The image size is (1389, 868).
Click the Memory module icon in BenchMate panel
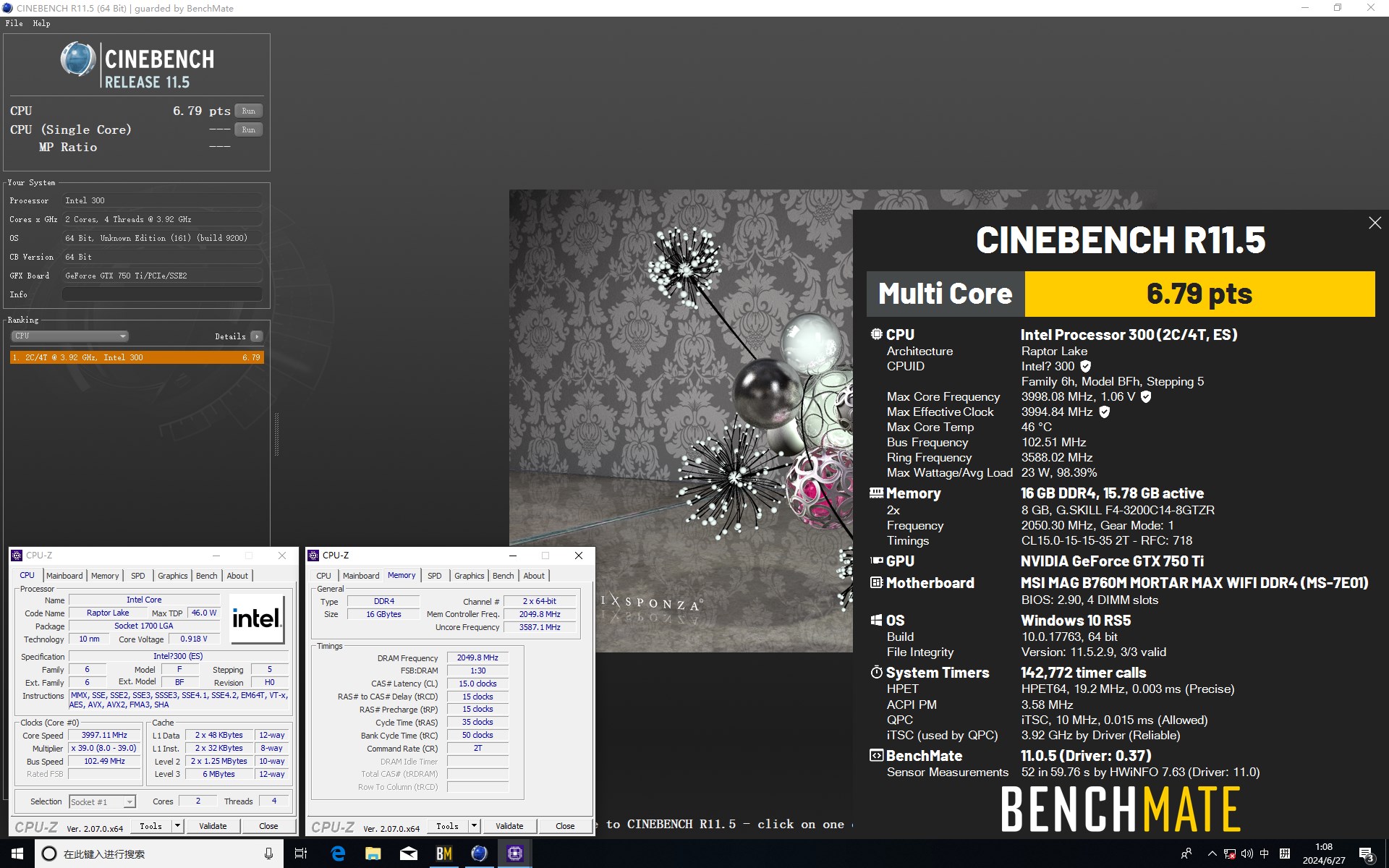click(876, 493)
